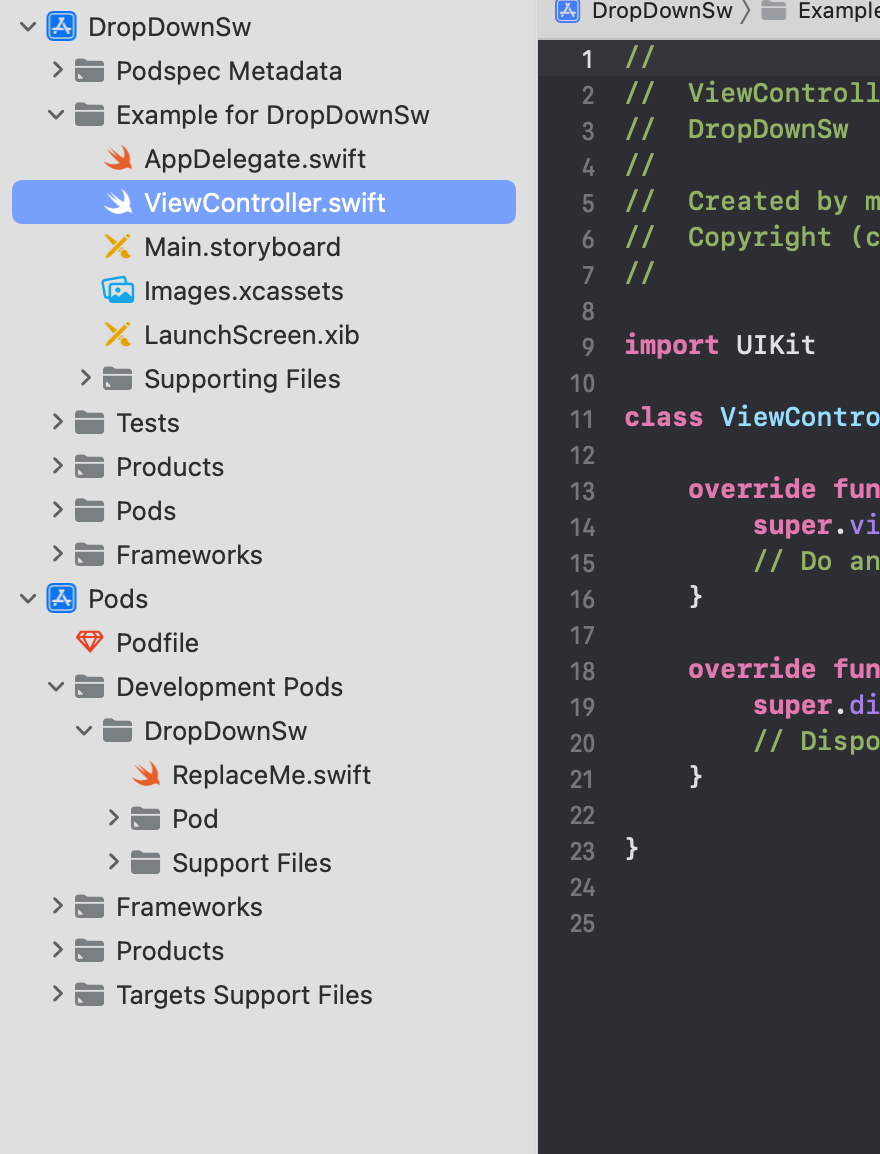
Task: Select the Tests folder label
Action: [x=148, y=423]
